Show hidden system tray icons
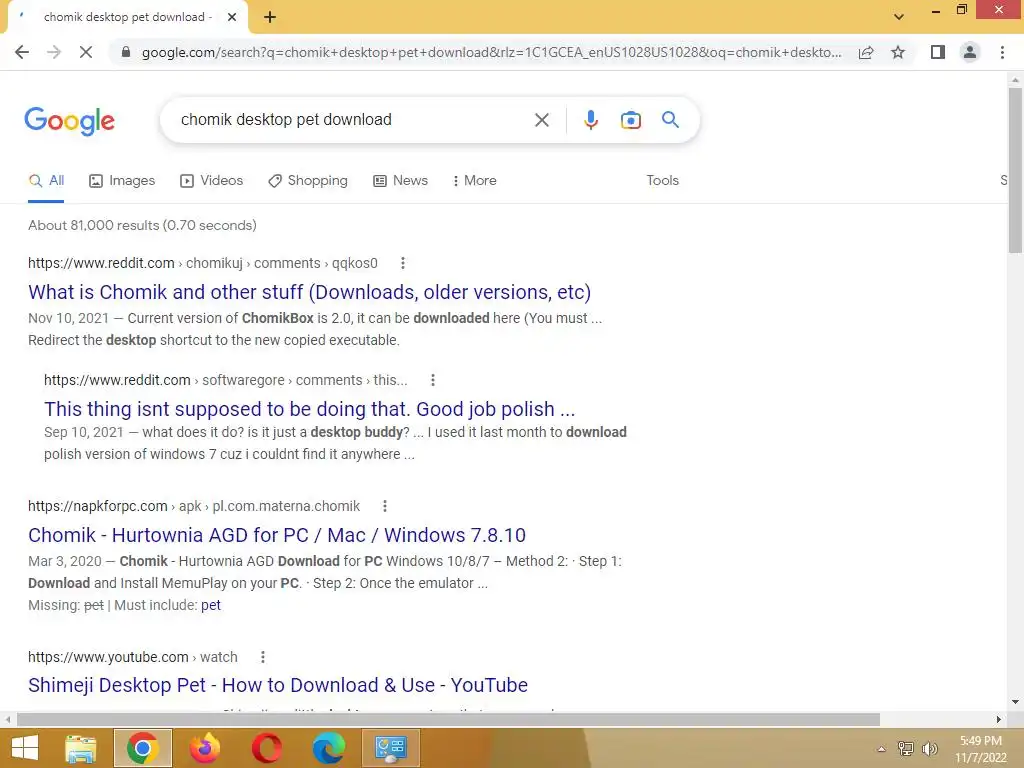Viewport: 1024px width, 768px height. (x=881, y=749)
